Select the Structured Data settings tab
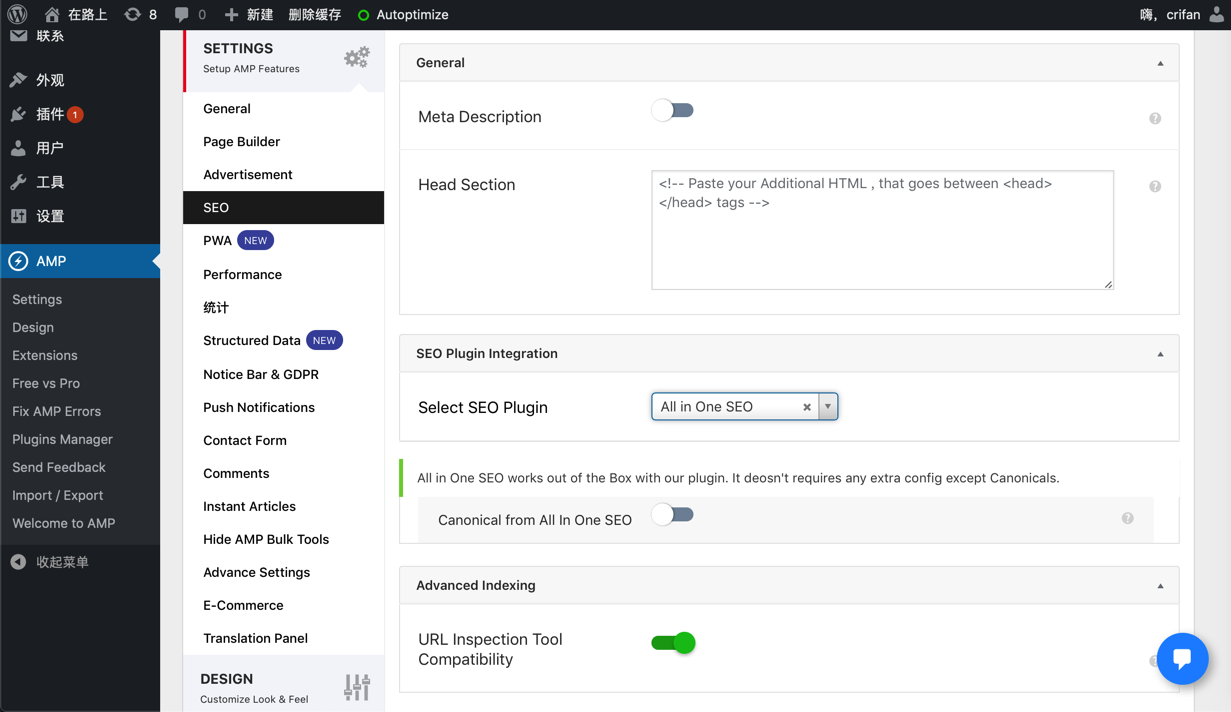 (x=252, y=340)
